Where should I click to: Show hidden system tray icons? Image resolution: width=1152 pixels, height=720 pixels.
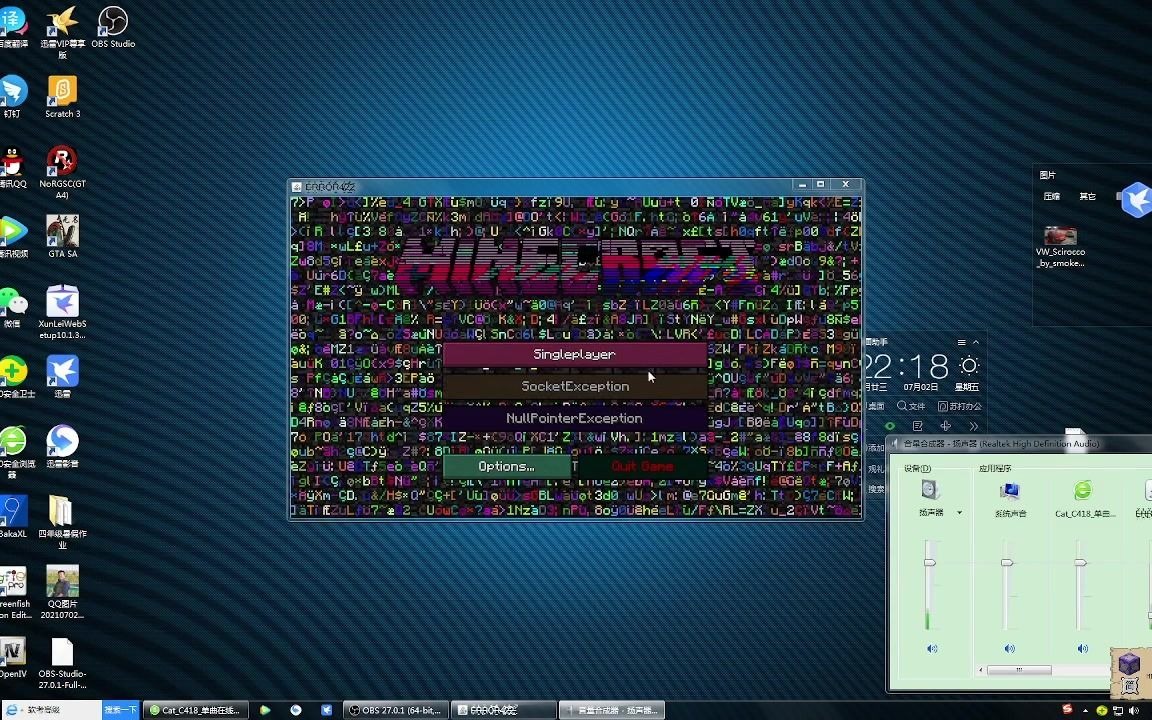coord(1085,711)
